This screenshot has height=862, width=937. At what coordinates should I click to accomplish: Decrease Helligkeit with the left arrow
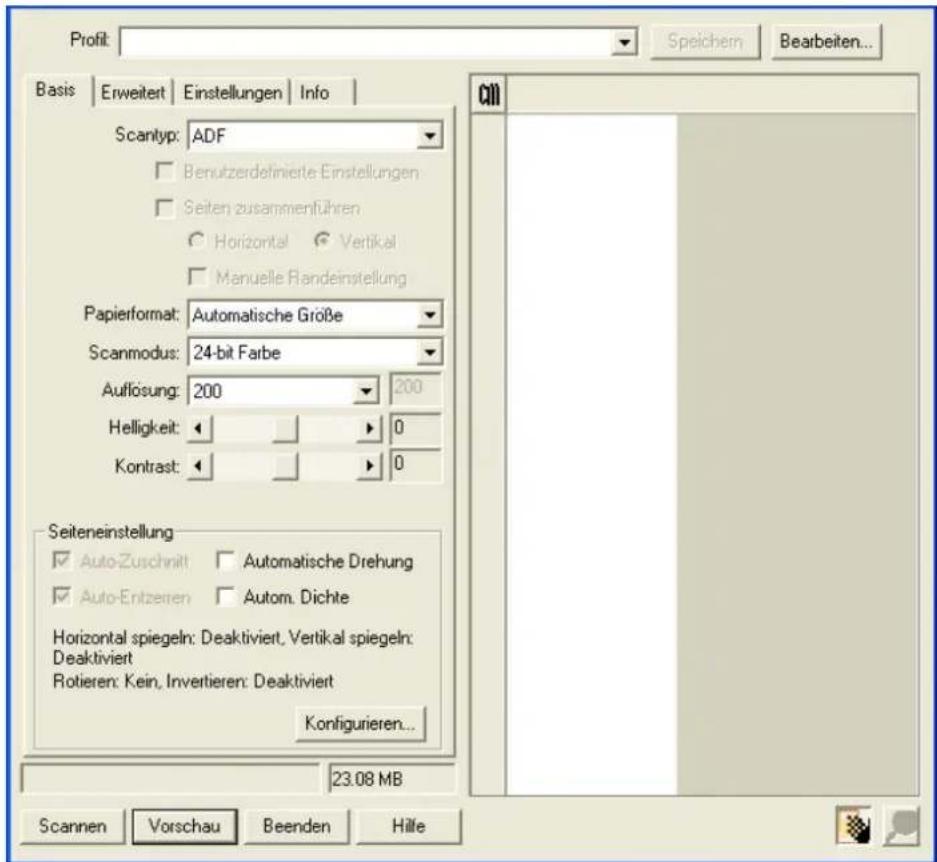200,429
